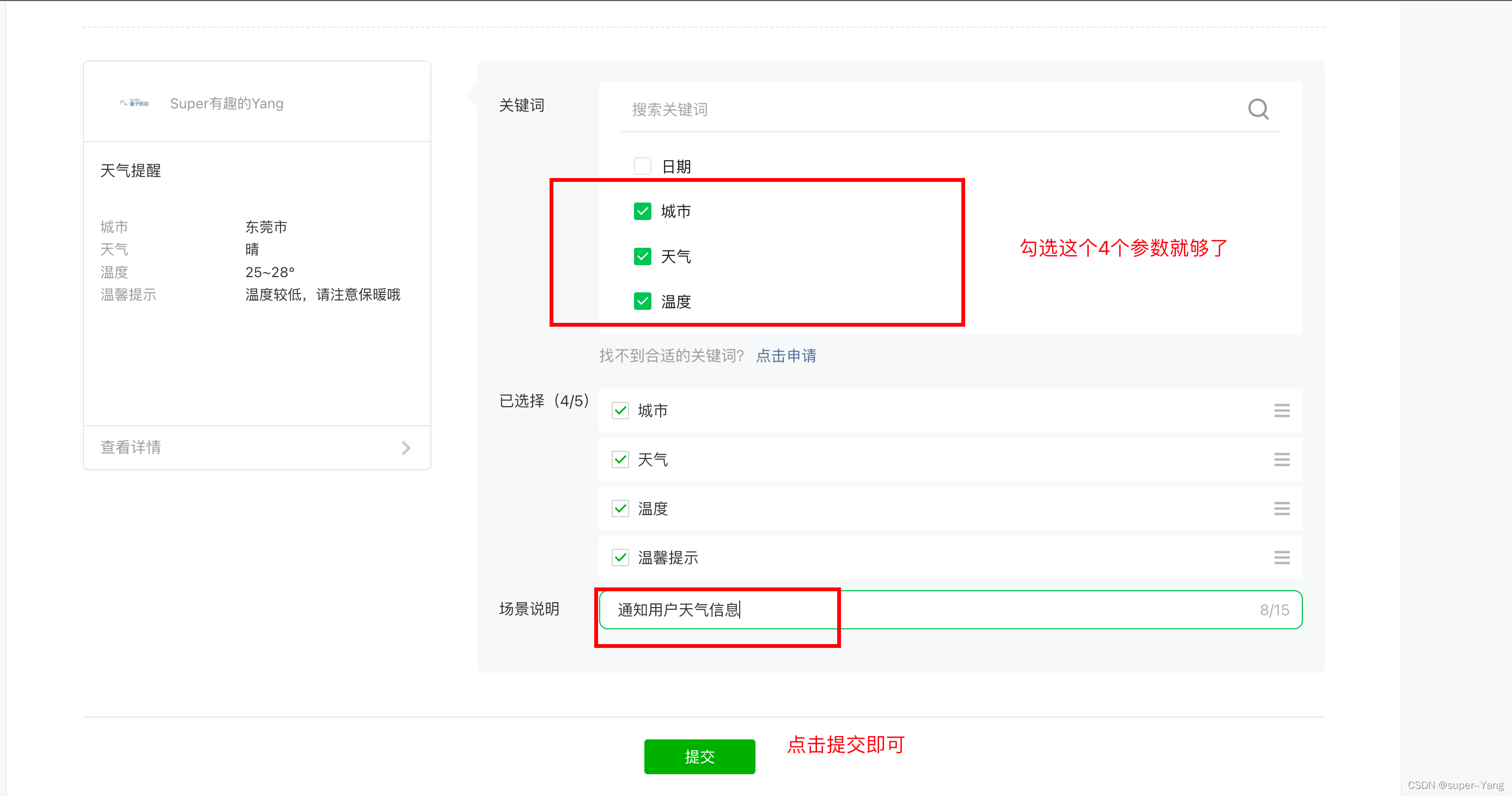Deselect 城市 in the selected list
This screenshot has height=796, width=1512.
pos(620,411)
